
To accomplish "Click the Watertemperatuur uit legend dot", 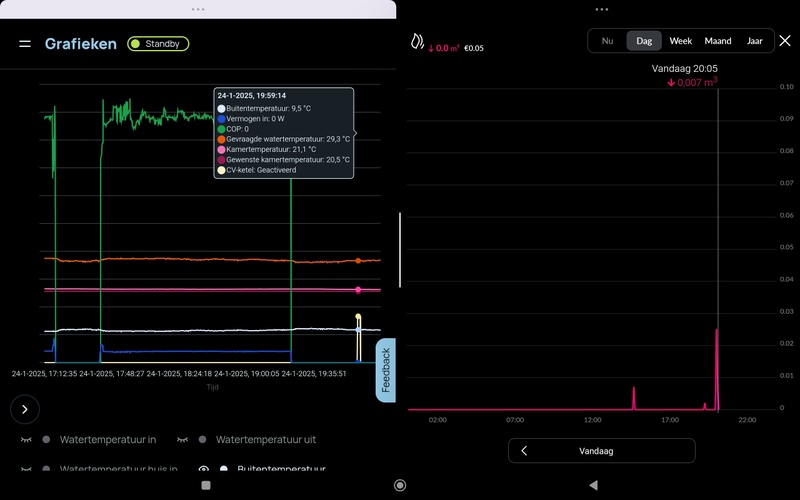I will 203,439.
